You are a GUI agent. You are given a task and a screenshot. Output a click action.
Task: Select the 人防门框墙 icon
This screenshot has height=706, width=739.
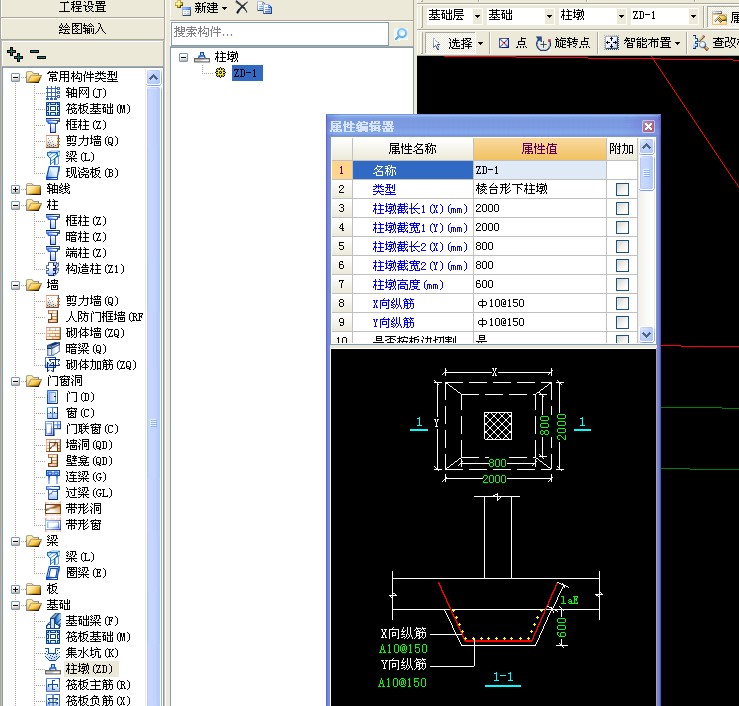click(x=53, y=317)
